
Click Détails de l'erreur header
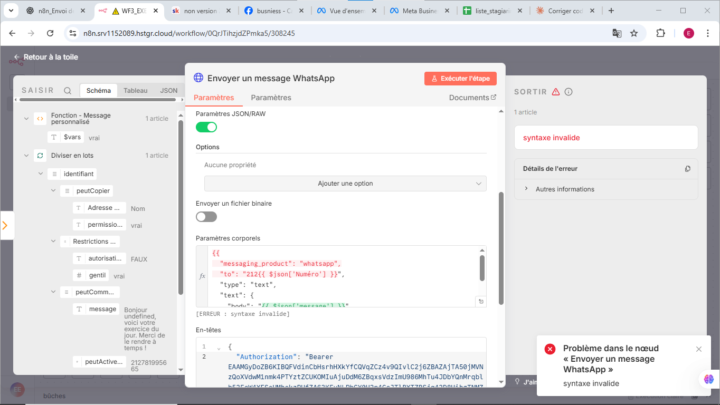pos(550,169)
